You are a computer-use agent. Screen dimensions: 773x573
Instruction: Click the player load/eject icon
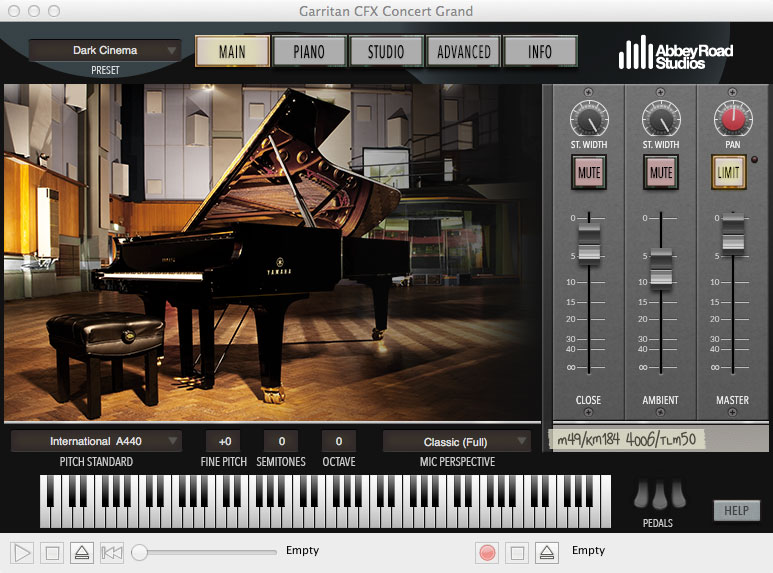click(83, 552)
